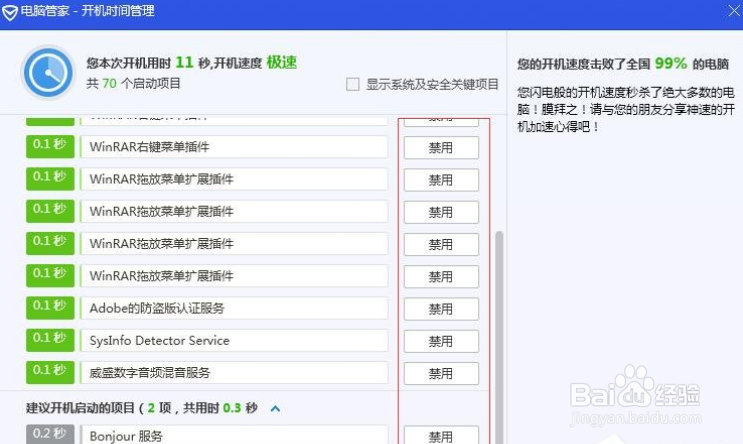Click the 0.1 秒 badge beside Adobe的防盗版认证服务
Image resolution: width=743 pixels, height=444 pixels.
click(x=50, y=308)
